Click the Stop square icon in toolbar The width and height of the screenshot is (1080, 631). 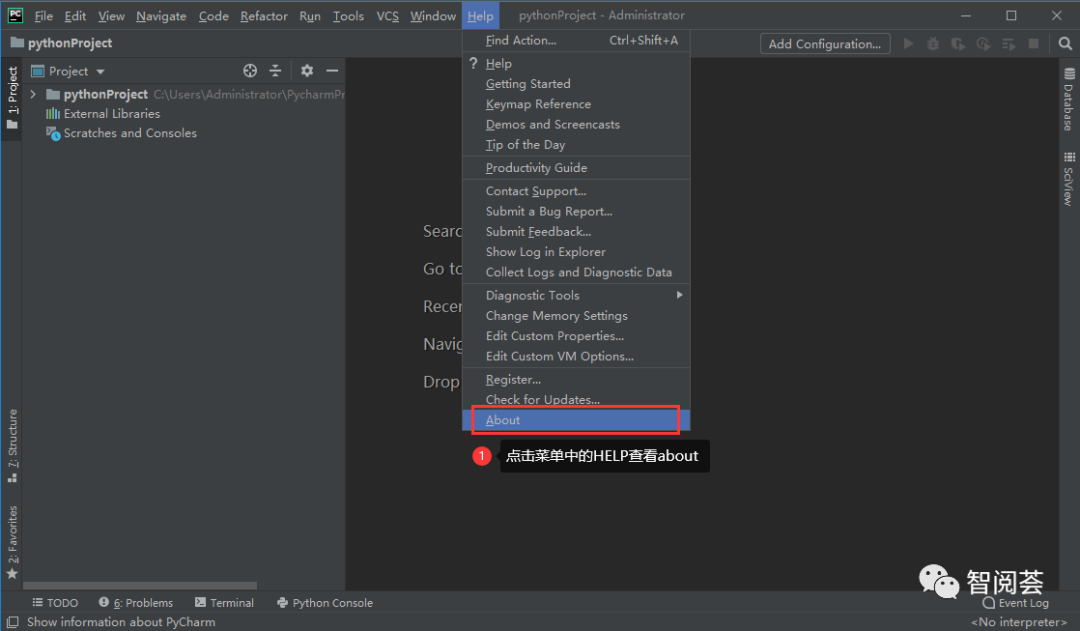[x=1033, y=43]
